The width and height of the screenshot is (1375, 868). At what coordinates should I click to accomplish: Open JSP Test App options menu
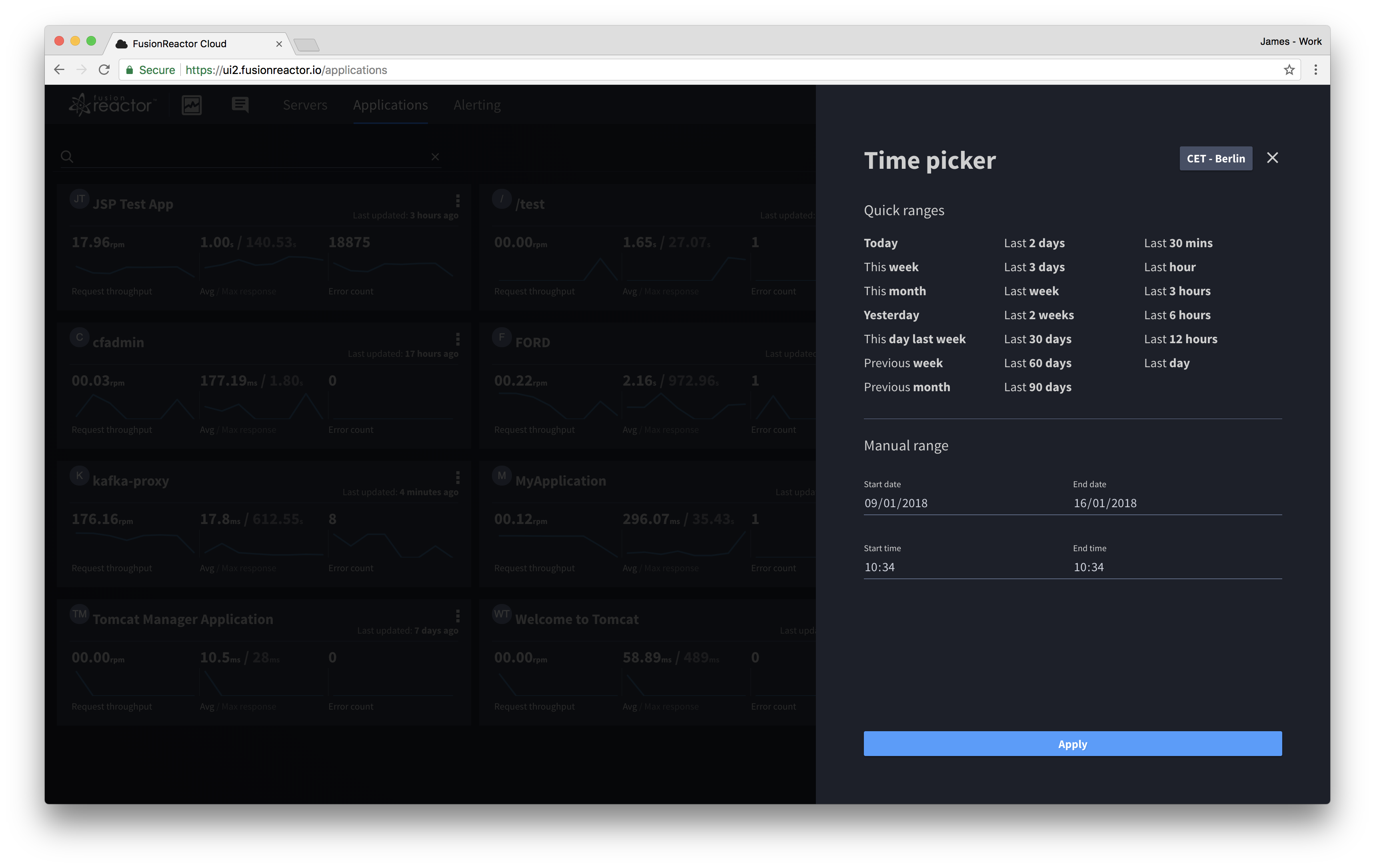click(458, 200)
